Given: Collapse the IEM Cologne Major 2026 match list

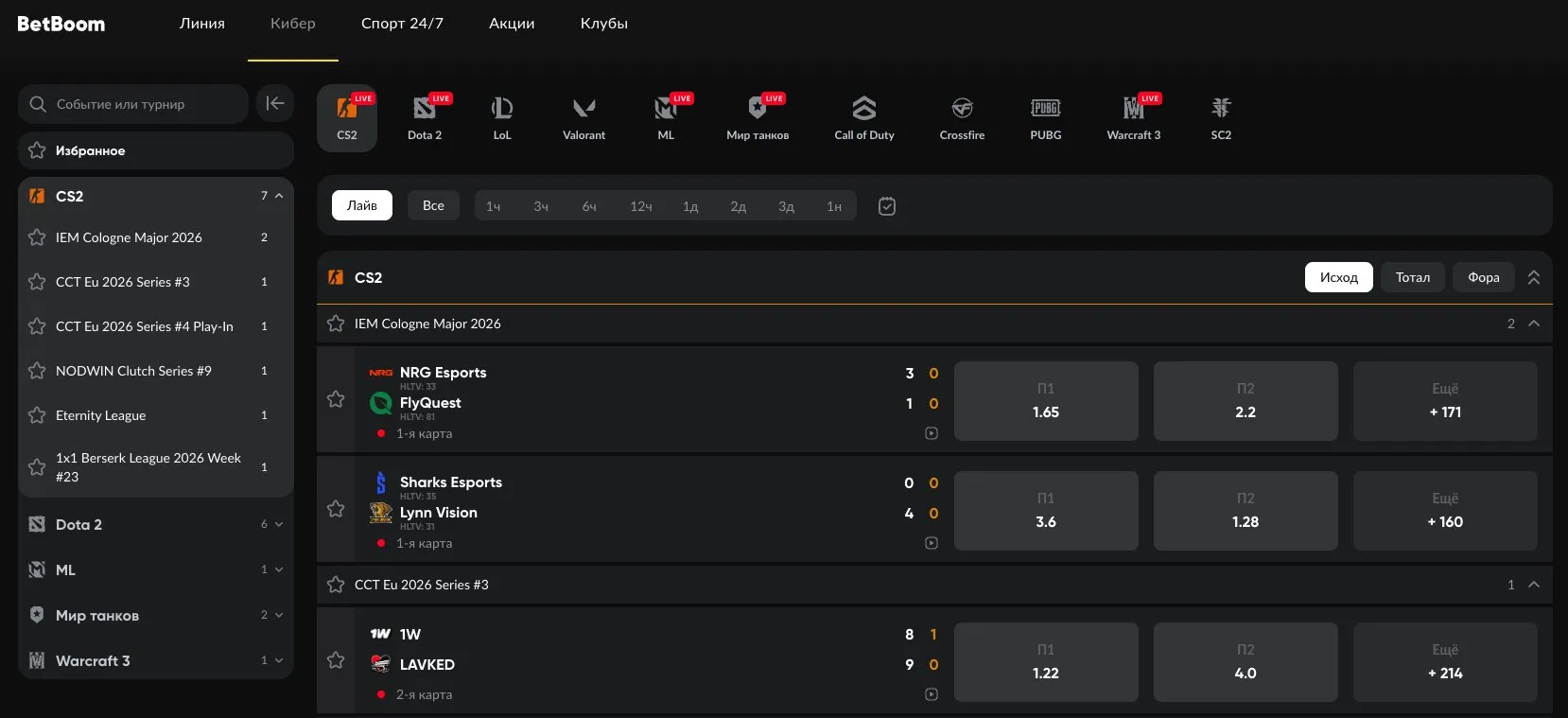Looking at the screenshot, I should pos(1534,324).
